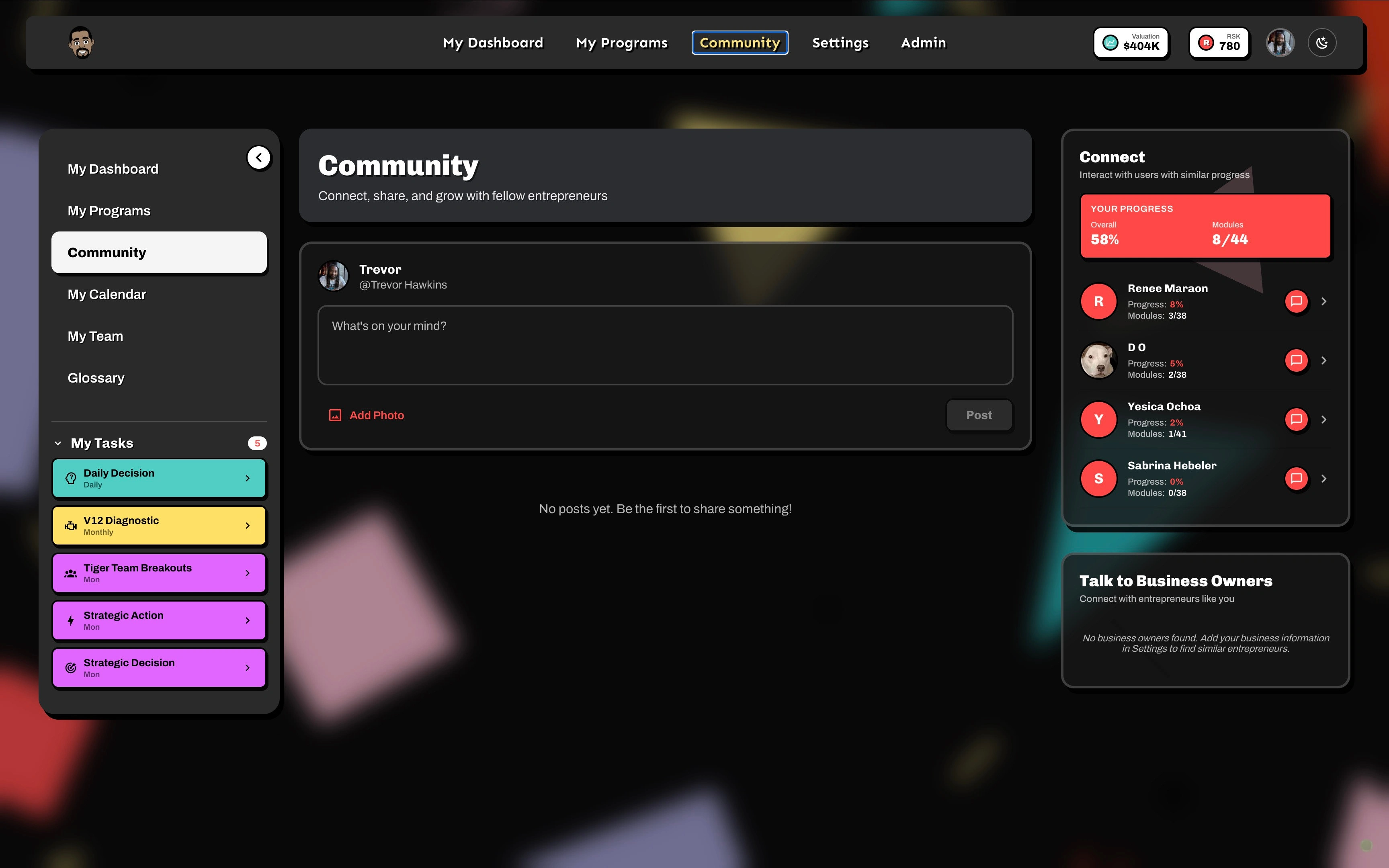Image resolution: width=1389 pixels, height=868 pixels.
Task: Click the red Your Progress card
Action: (x=1205, y=226)
